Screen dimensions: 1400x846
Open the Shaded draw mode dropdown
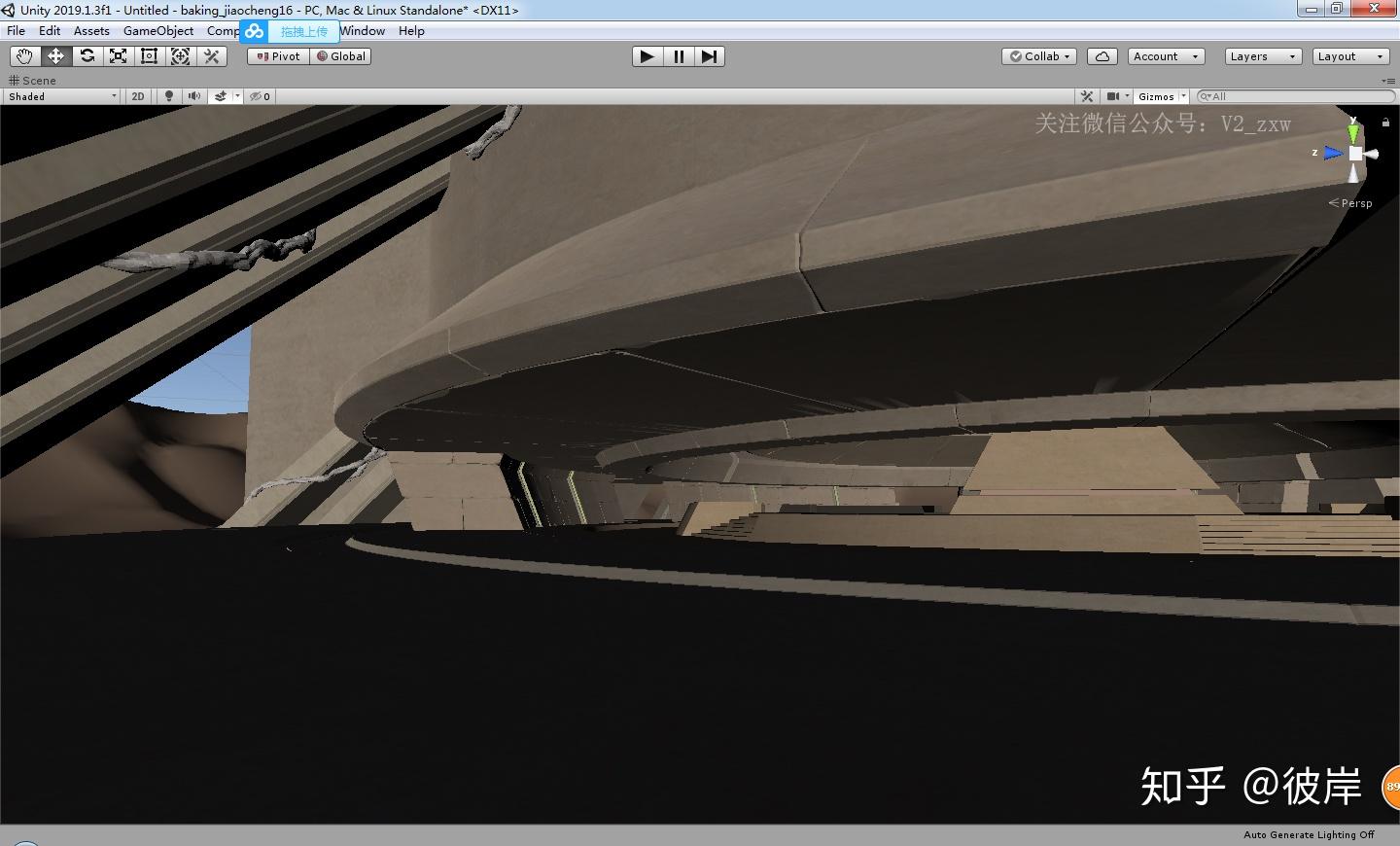pyautogui.click(x=62, y=96)
